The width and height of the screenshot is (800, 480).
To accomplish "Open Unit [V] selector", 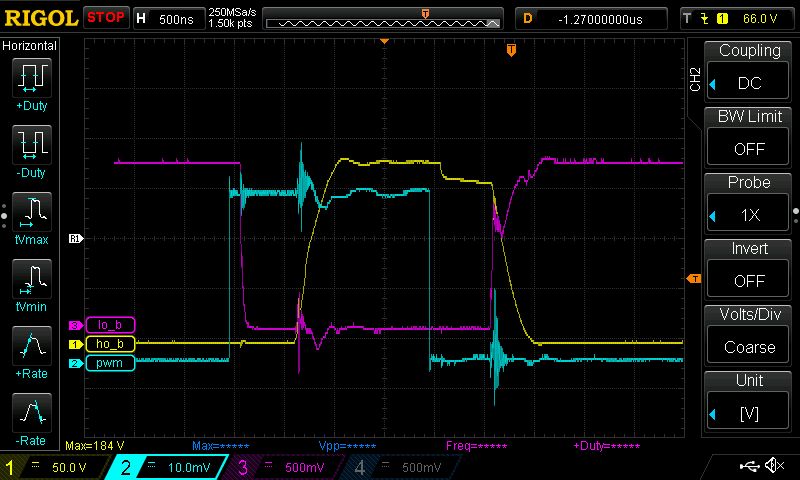I will [749, 413].
